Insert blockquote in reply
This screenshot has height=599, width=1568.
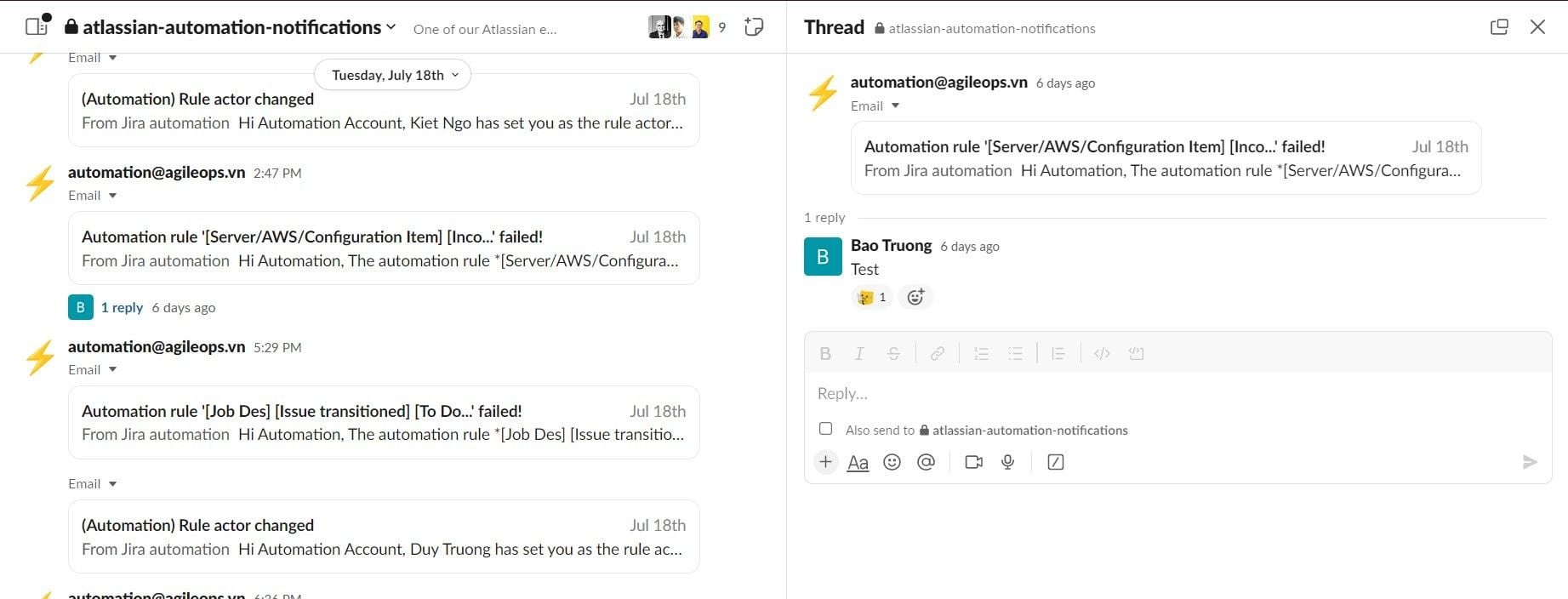(1058, 354)
